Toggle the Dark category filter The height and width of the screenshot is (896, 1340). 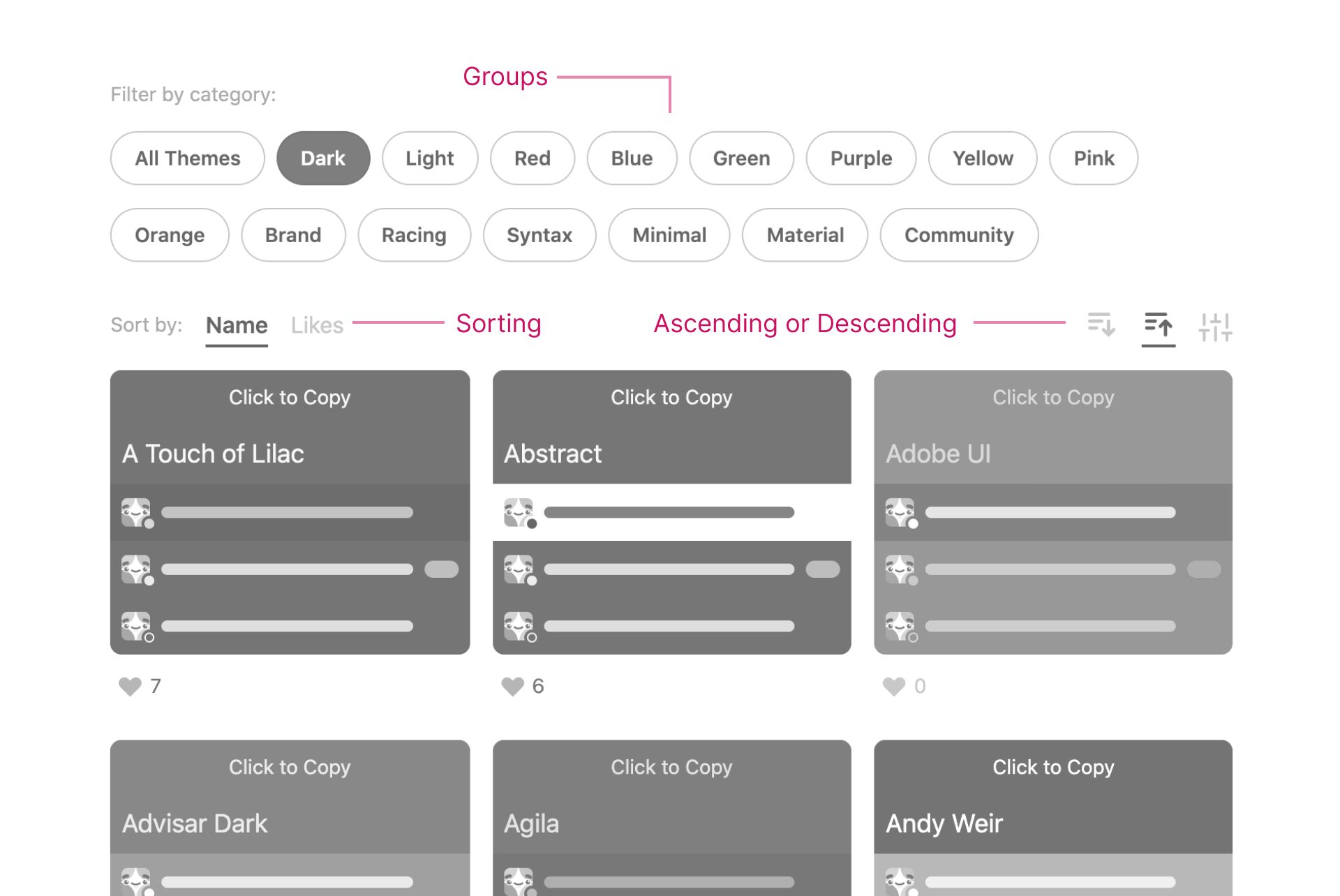[322, 158]
